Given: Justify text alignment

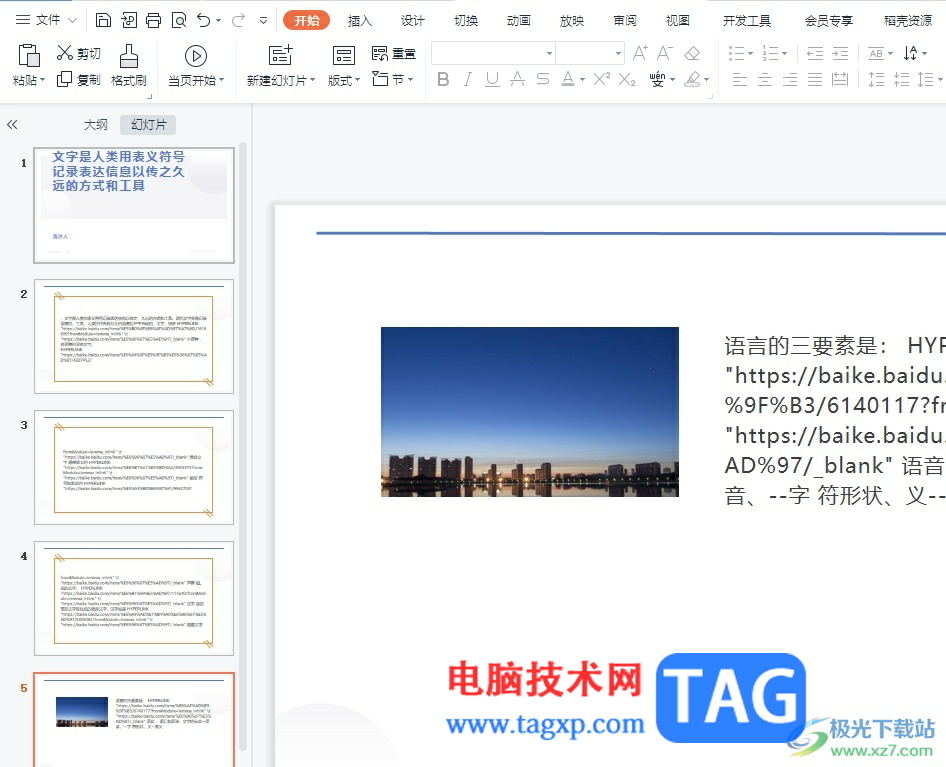Looking at the screenshot, I should [815, 79].
